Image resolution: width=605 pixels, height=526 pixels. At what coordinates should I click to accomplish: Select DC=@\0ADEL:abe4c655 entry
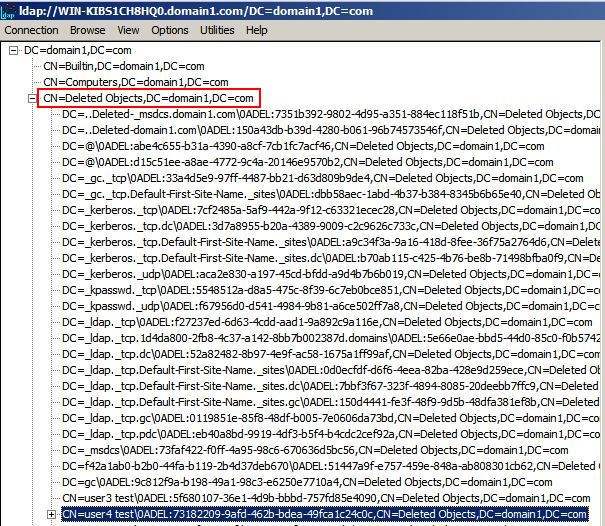coord(303,146)
